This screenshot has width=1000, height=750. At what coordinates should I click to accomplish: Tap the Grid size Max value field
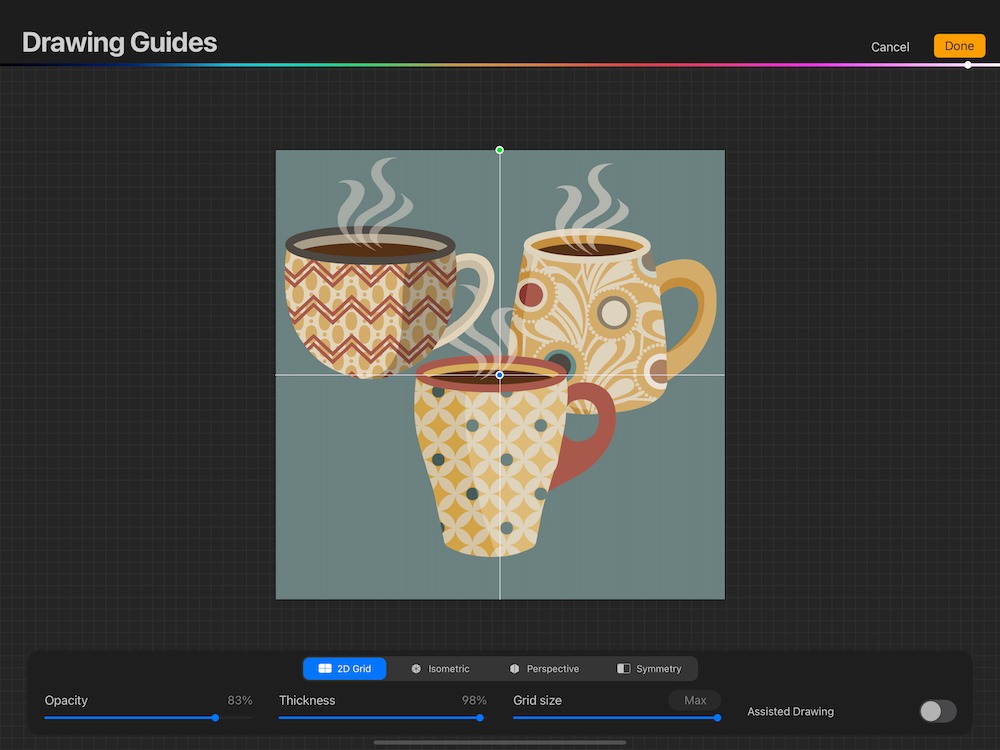[695, 700]
